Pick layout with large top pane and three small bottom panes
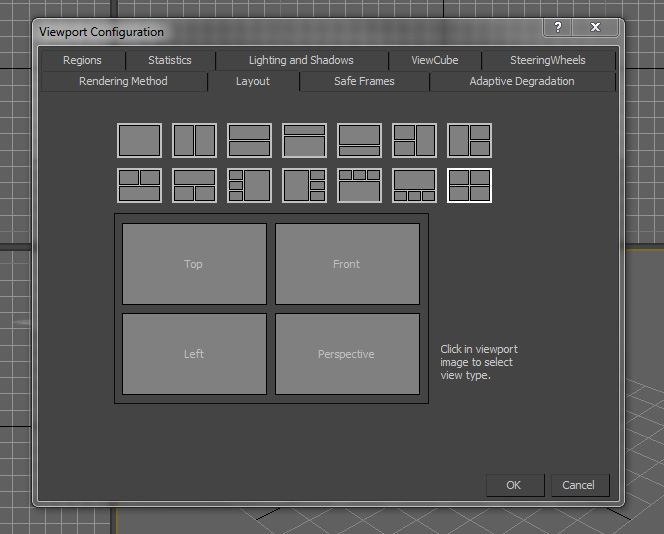The image size is (664, 534). 415,185
